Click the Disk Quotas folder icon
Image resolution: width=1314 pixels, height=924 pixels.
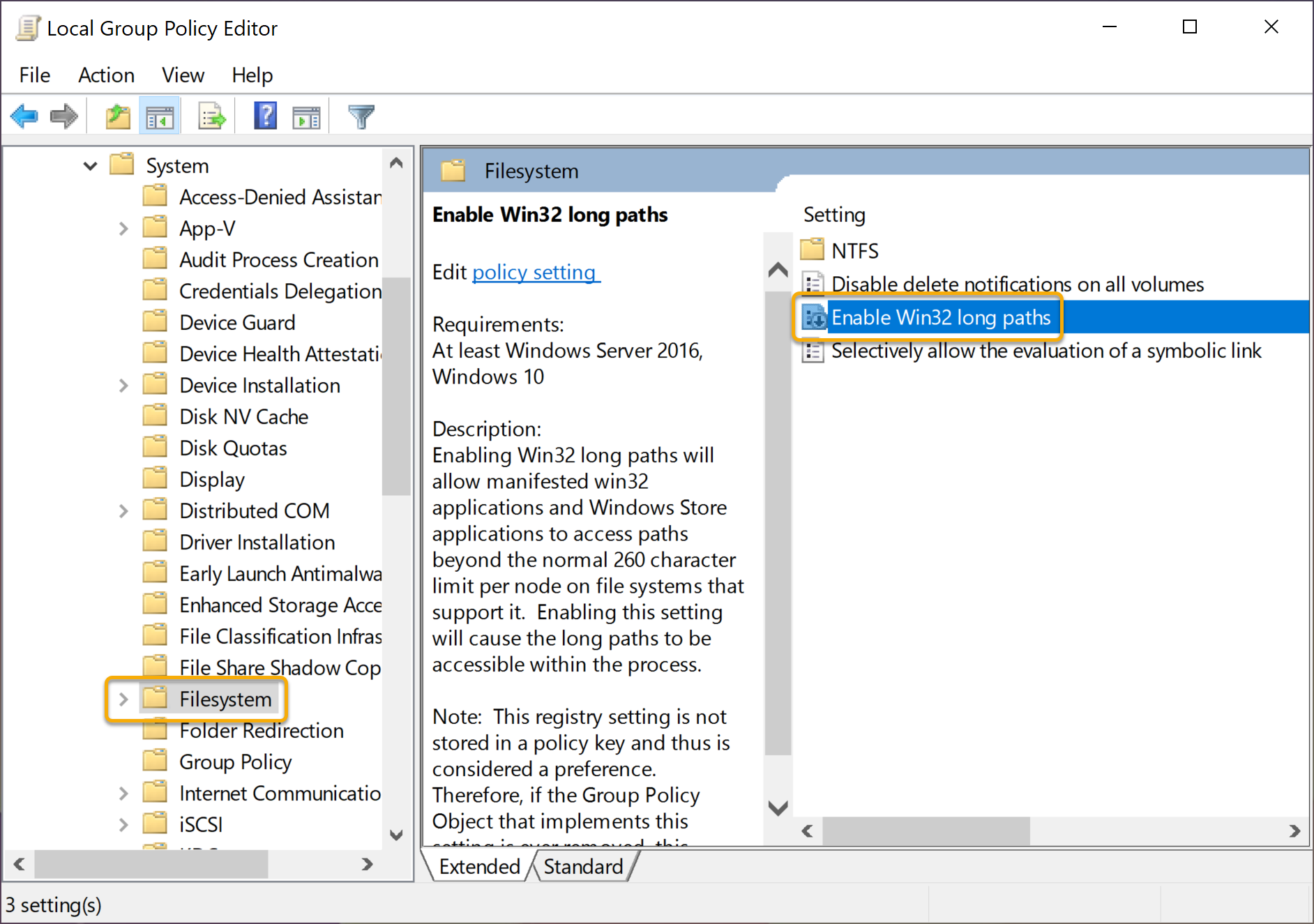coord(155,447)
